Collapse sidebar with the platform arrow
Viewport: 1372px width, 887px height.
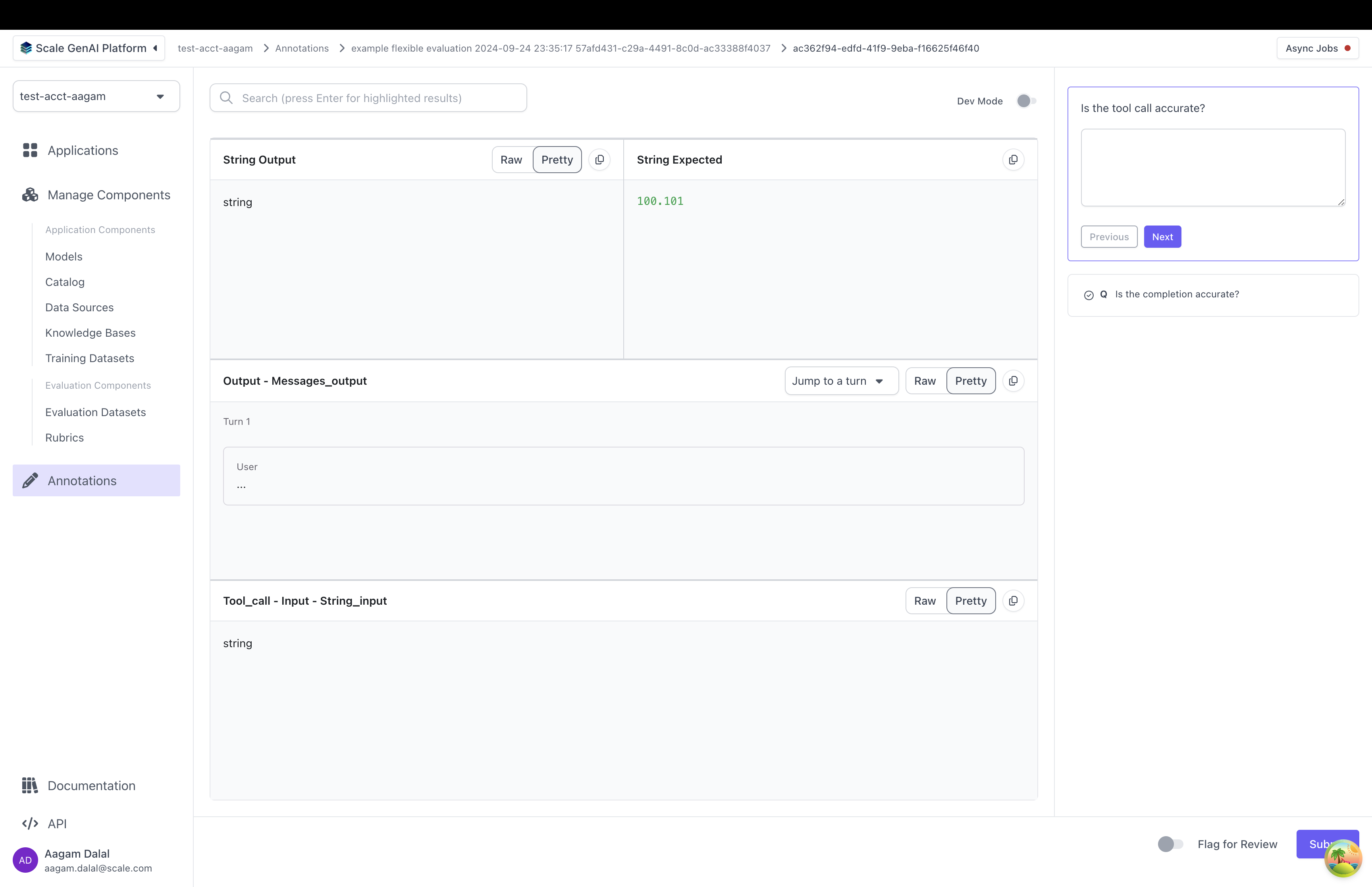point(156,48)
